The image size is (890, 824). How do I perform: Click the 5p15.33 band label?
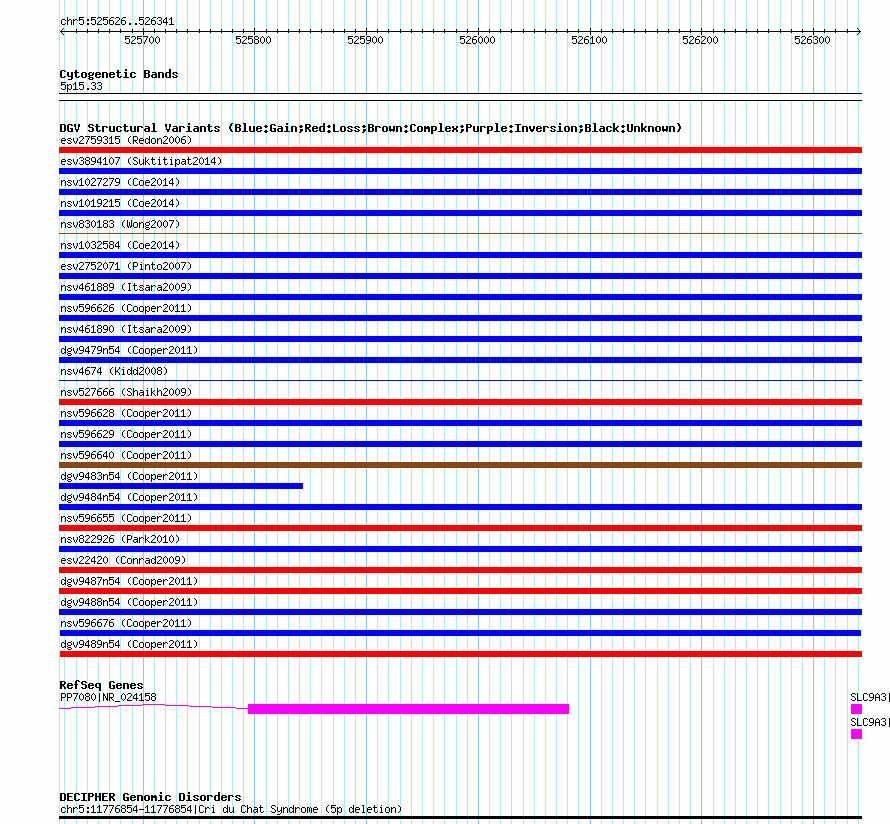tap(81, 86)
